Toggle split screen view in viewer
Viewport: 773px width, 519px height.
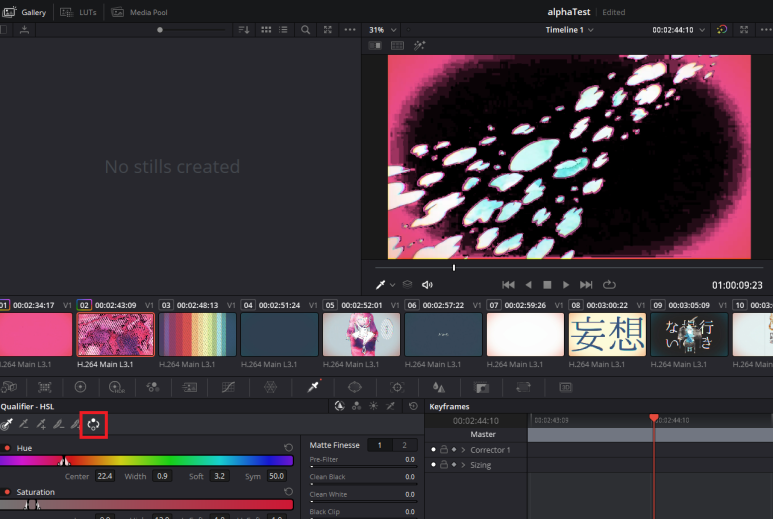tap(397, 46)
